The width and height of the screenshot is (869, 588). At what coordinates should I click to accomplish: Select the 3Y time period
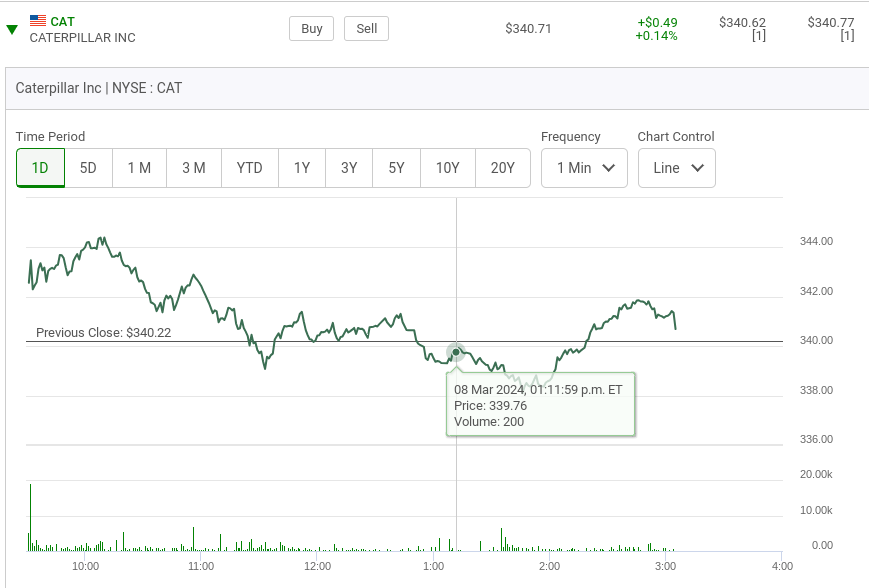click(x=349, y=168)
